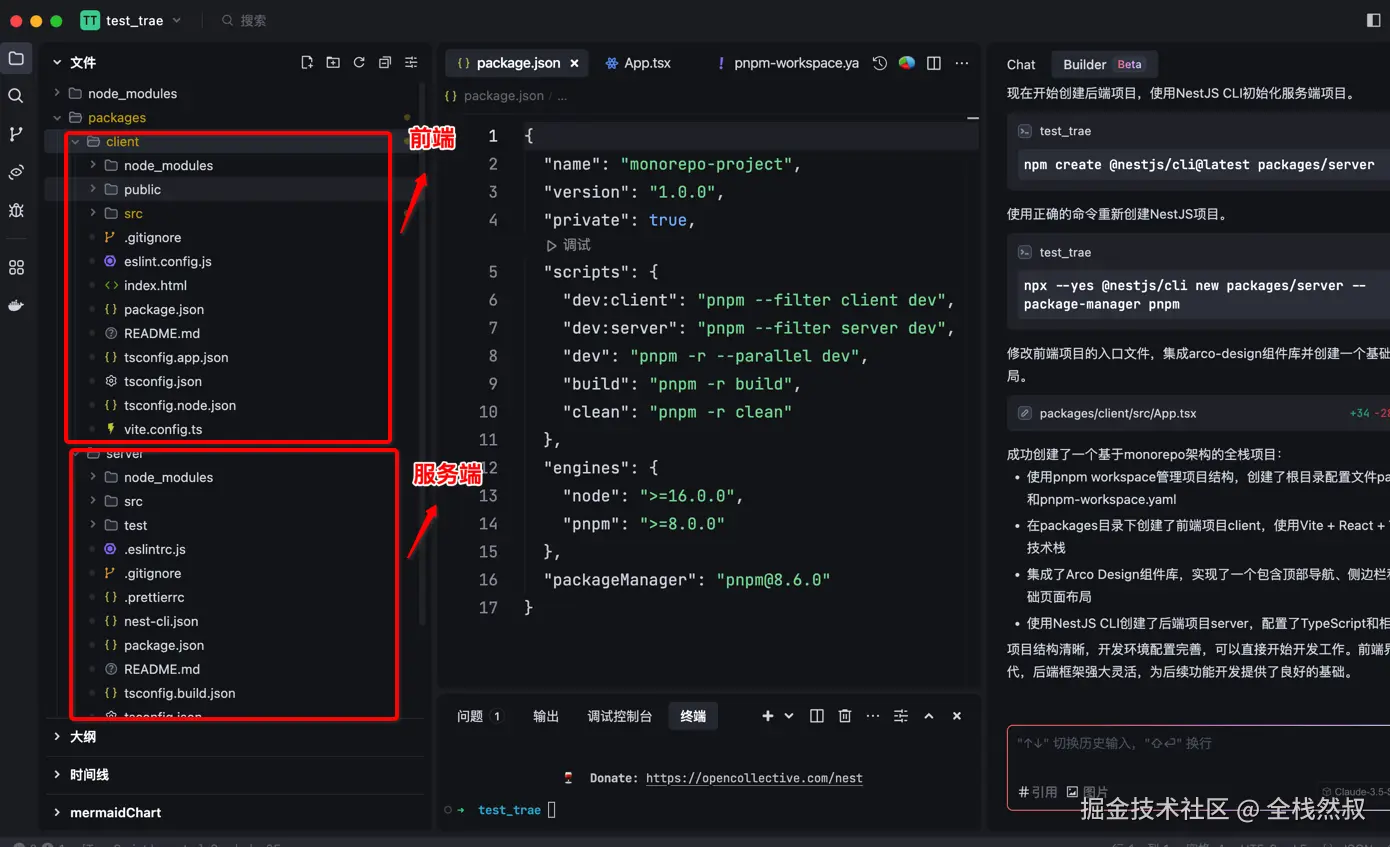Screen dimensions: 1390x847
Task: Open eslint.config.js file
Action: [x=167, y=261]
